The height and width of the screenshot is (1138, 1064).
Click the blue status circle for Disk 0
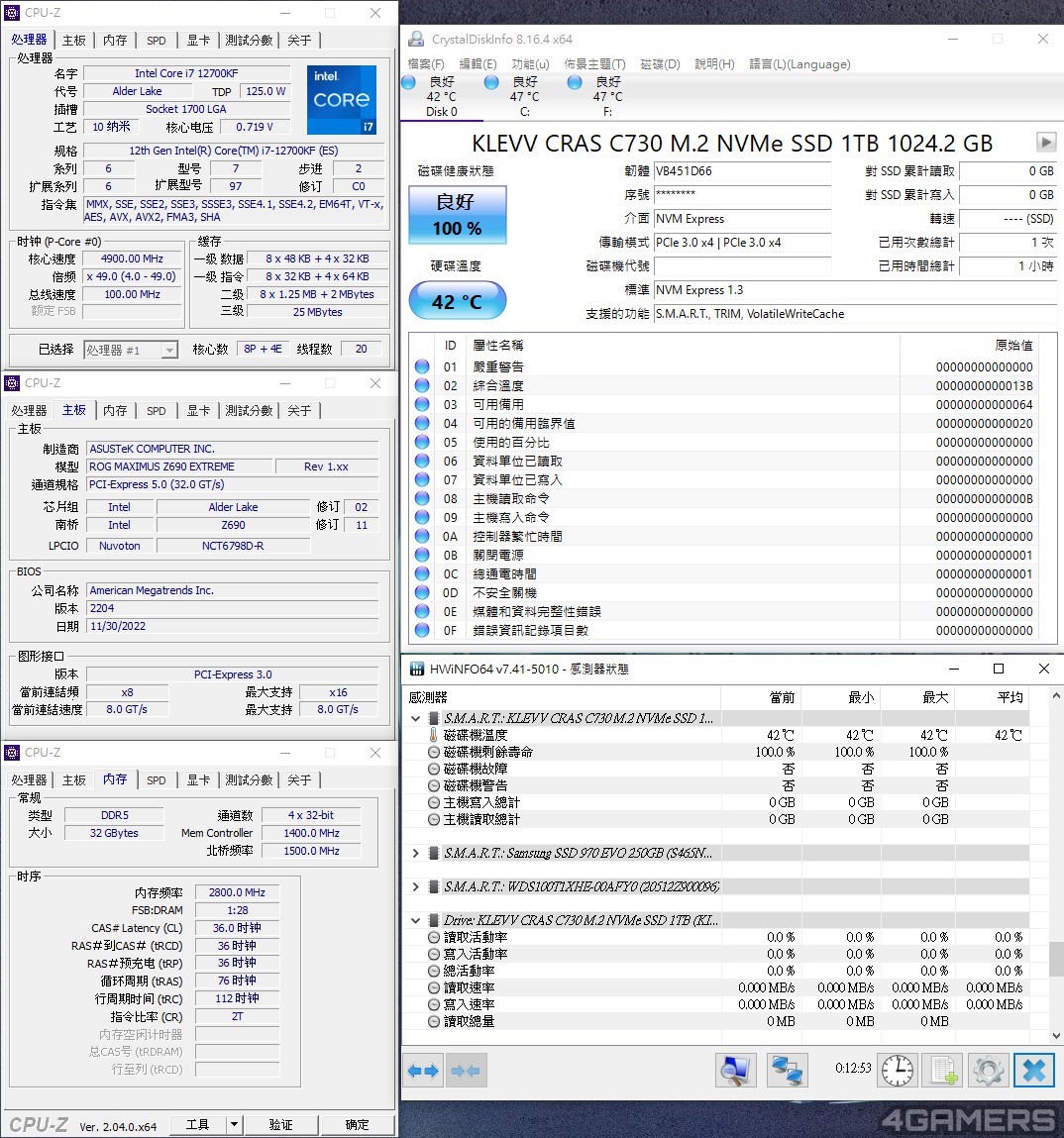[x=408, y=83]
